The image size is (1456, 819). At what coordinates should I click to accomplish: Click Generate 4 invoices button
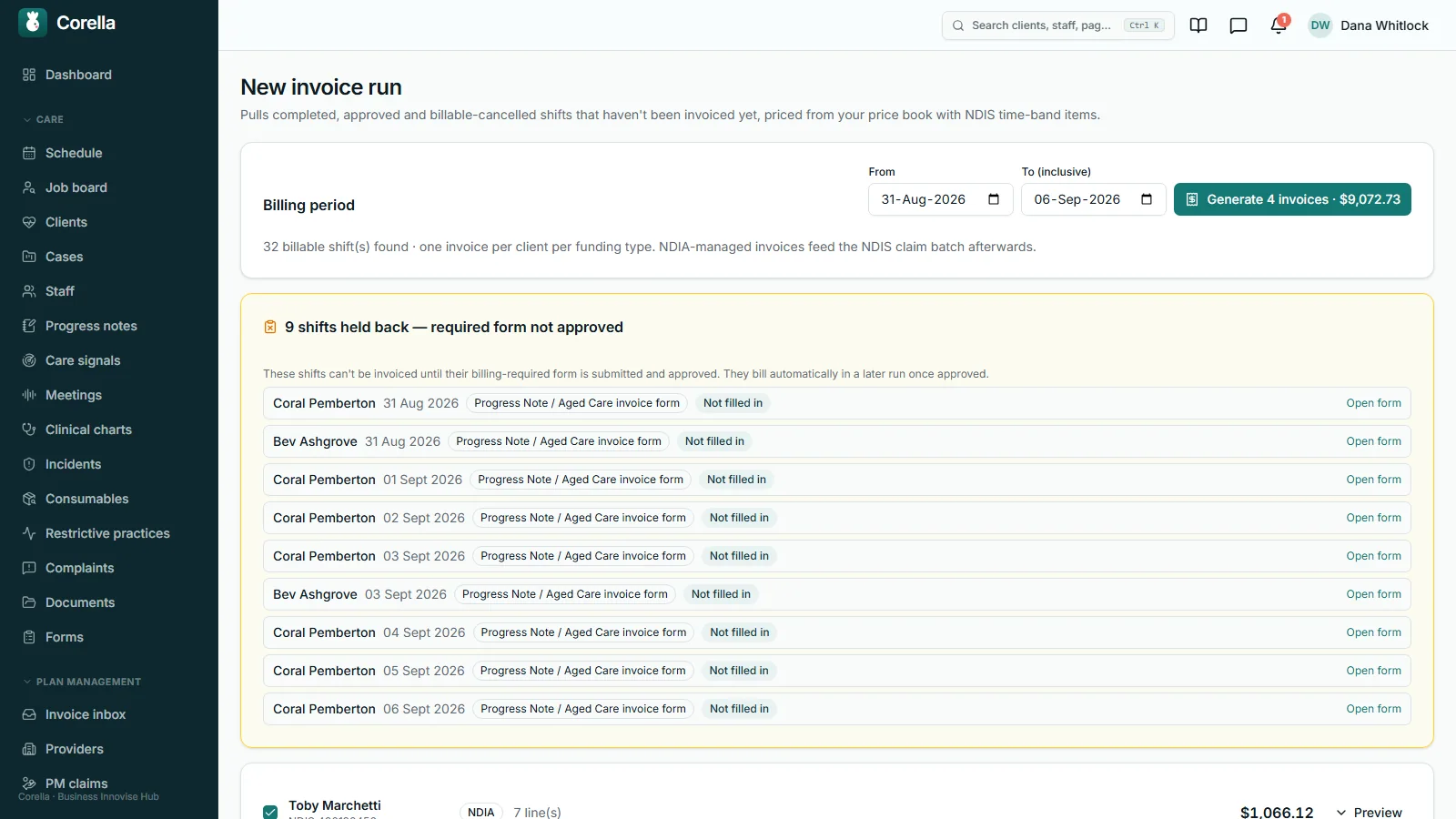point(1292,199)
